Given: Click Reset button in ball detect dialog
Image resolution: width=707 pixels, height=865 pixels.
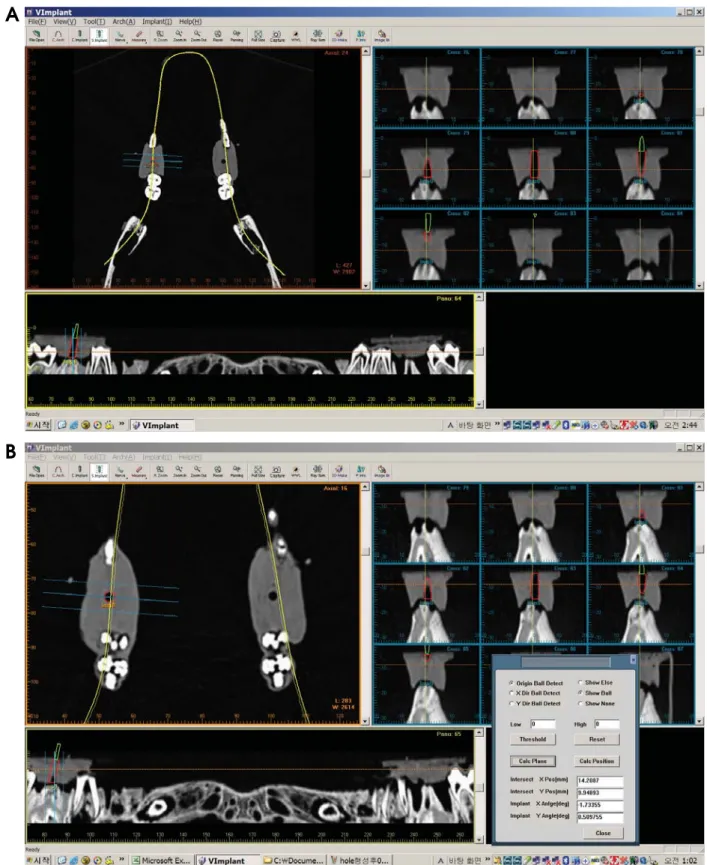Looking at the screenshot, I should point(597,739).
